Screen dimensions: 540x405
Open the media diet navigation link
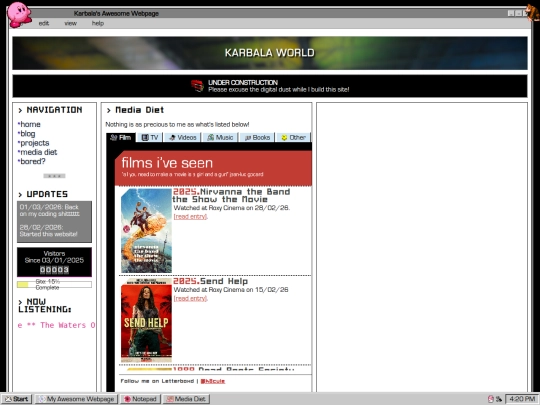coord(39,152)
